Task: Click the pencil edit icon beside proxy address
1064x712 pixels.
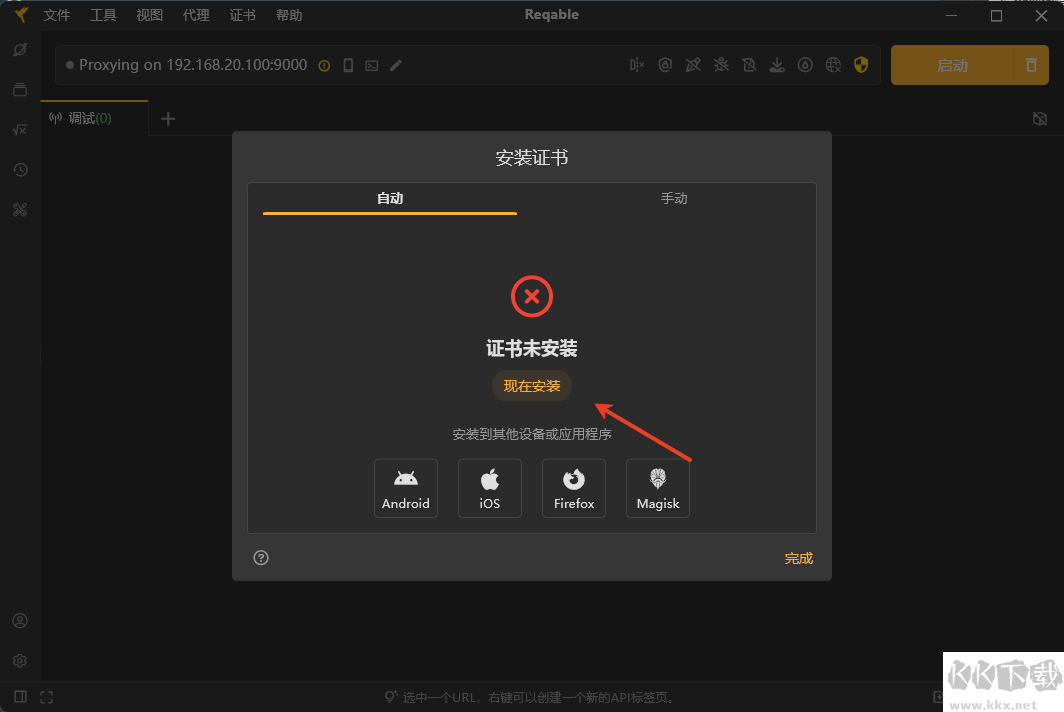Action: tap(395, 64)
